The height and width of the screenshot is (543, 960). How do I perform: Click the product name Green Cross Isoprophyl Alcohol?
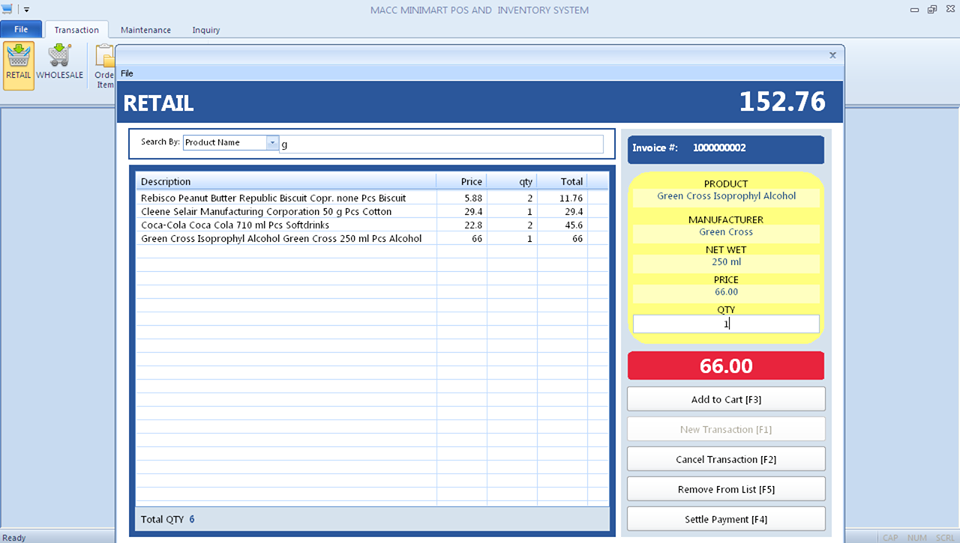(x=726, y=196)
